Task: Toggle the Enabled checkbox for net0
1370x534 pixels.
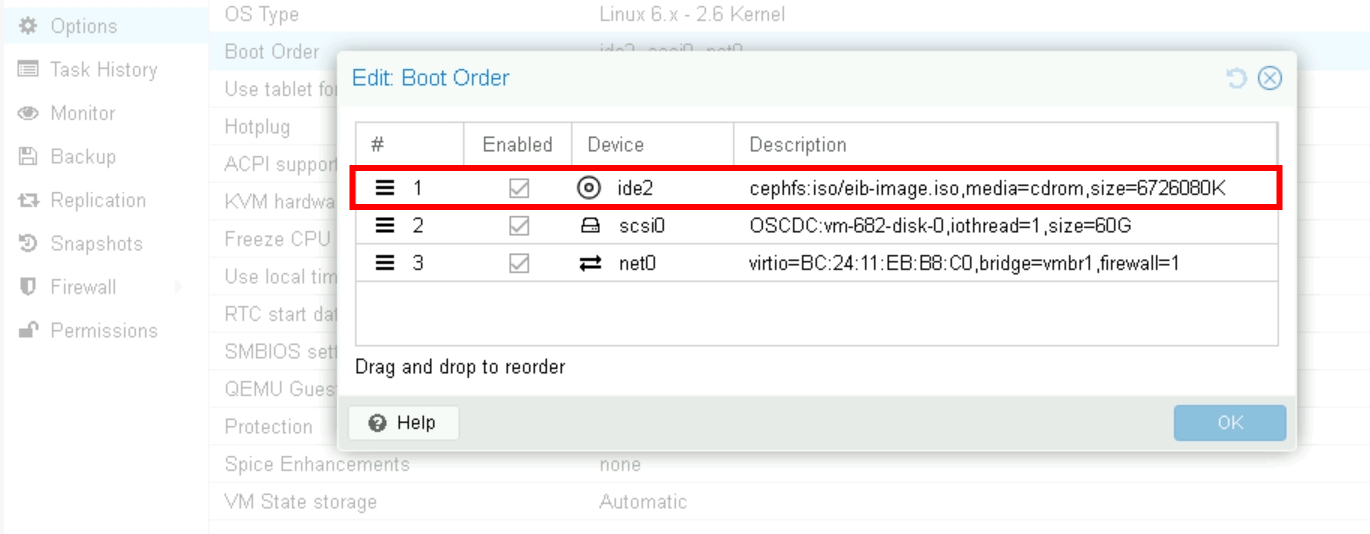Action: click(x=518, y=264)
